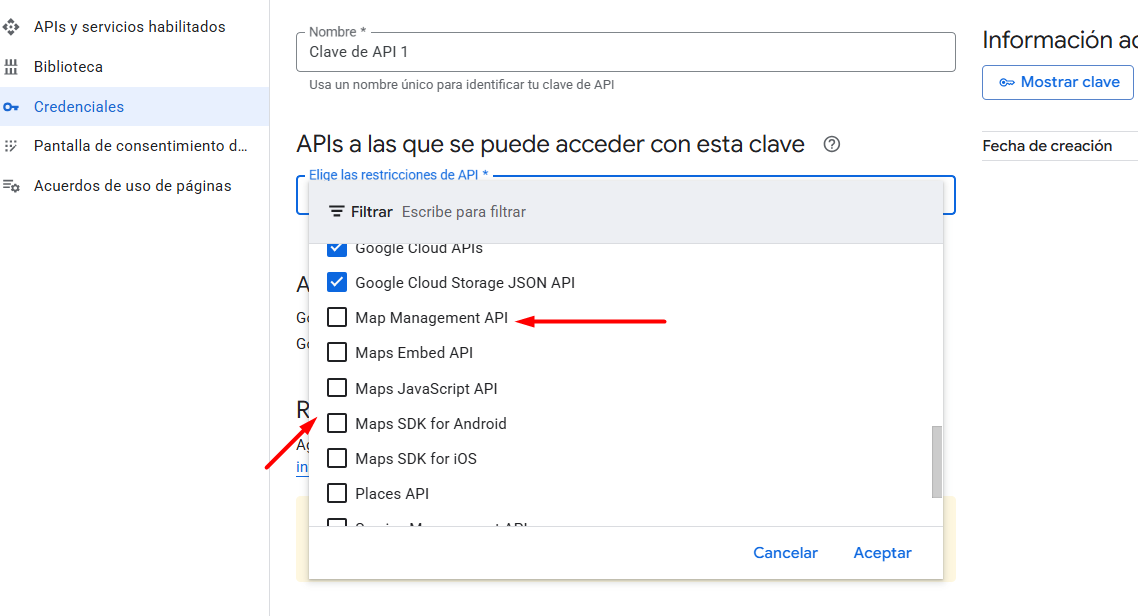Screen dimensions: 1138x616
Task: Open Acuerdos de uso de páginas
Action: [134, 186]
